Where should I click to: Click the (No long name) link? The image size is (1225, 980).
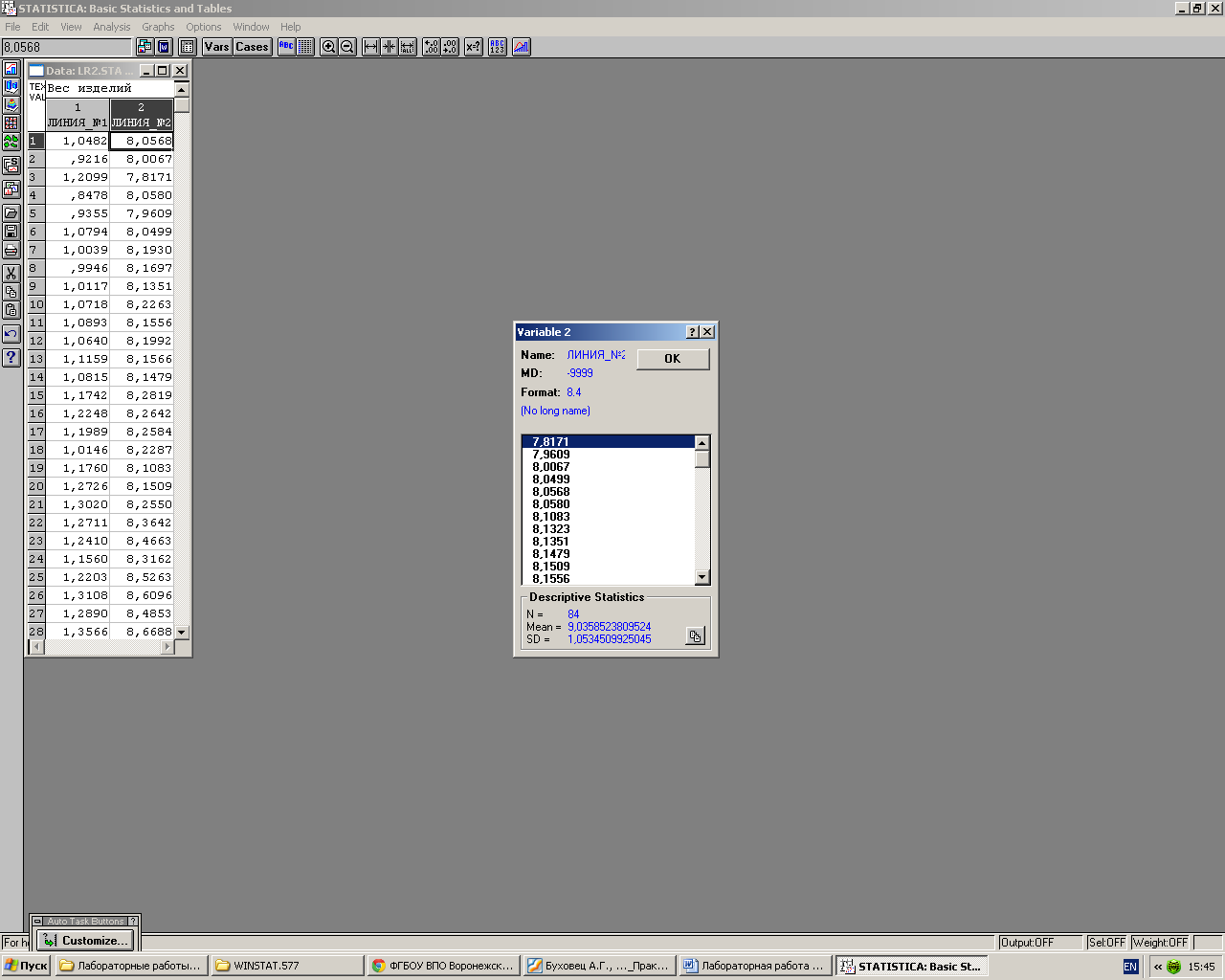(555, 411)
